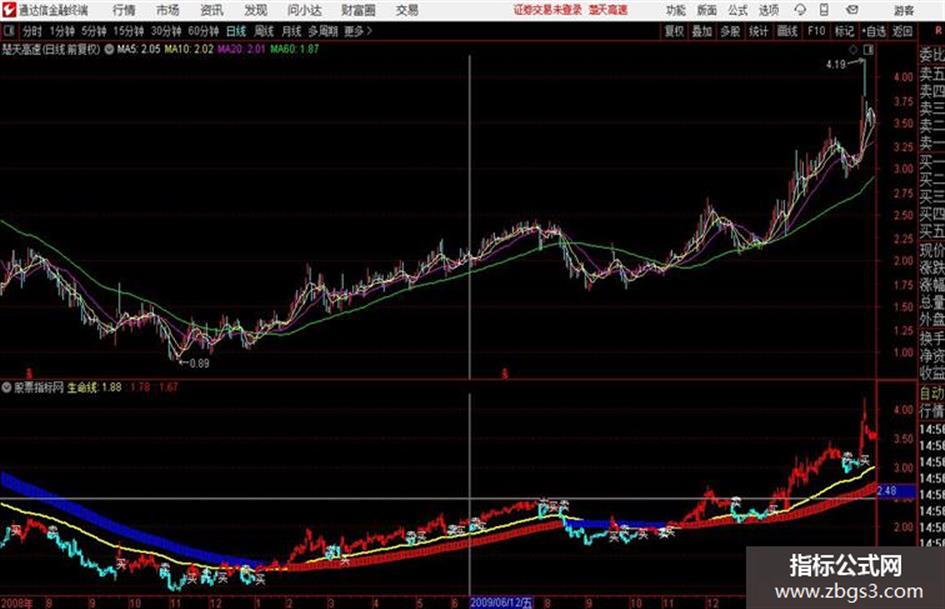Image resolution: width=945 pixels, height=609 pixels.
Task: Open the MA indicator dropdown circle
Action: tap(109, 49)
